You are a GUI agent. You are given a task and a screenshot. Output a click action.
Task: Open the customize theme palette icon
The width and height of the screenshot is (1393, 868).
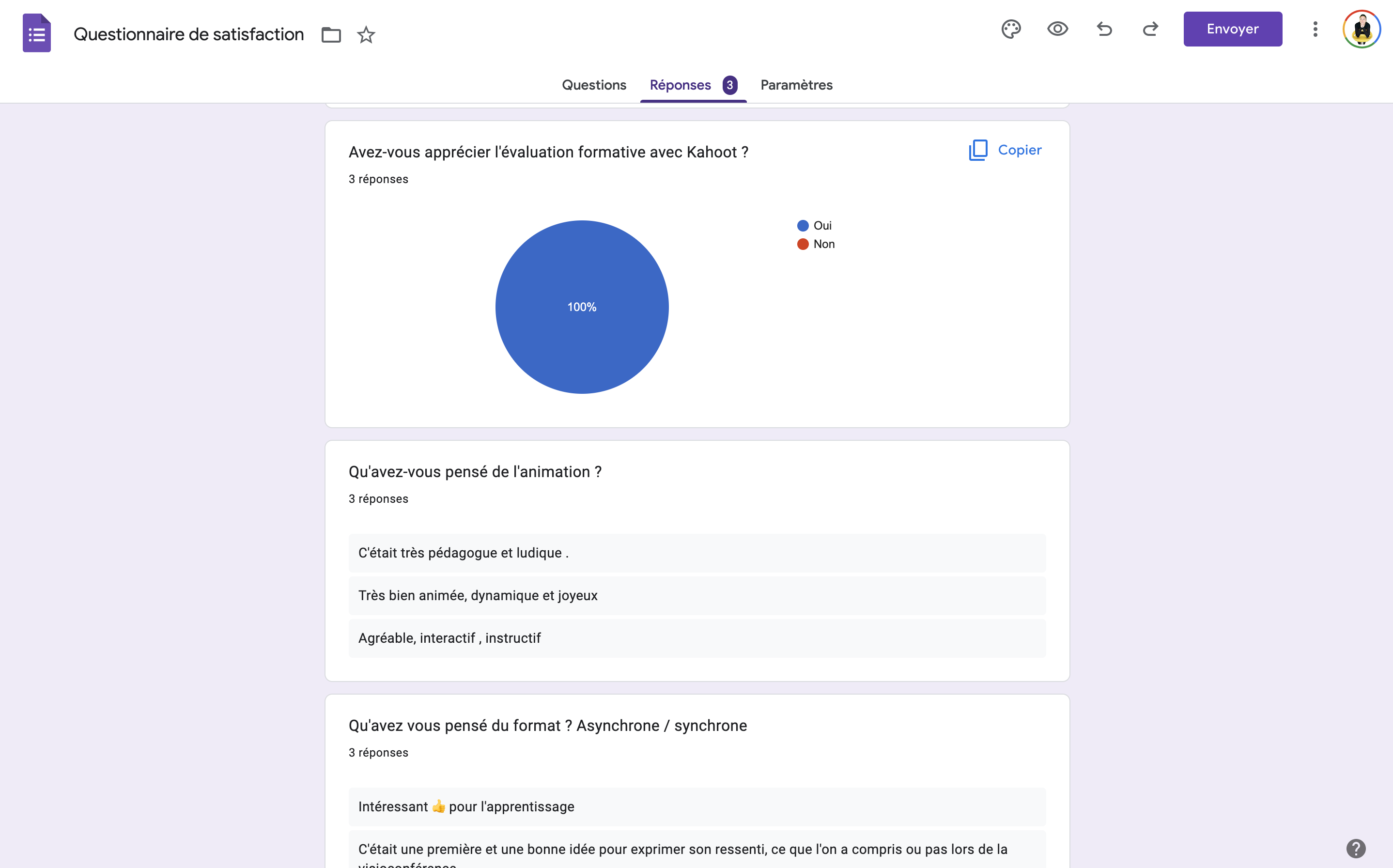1011,29
